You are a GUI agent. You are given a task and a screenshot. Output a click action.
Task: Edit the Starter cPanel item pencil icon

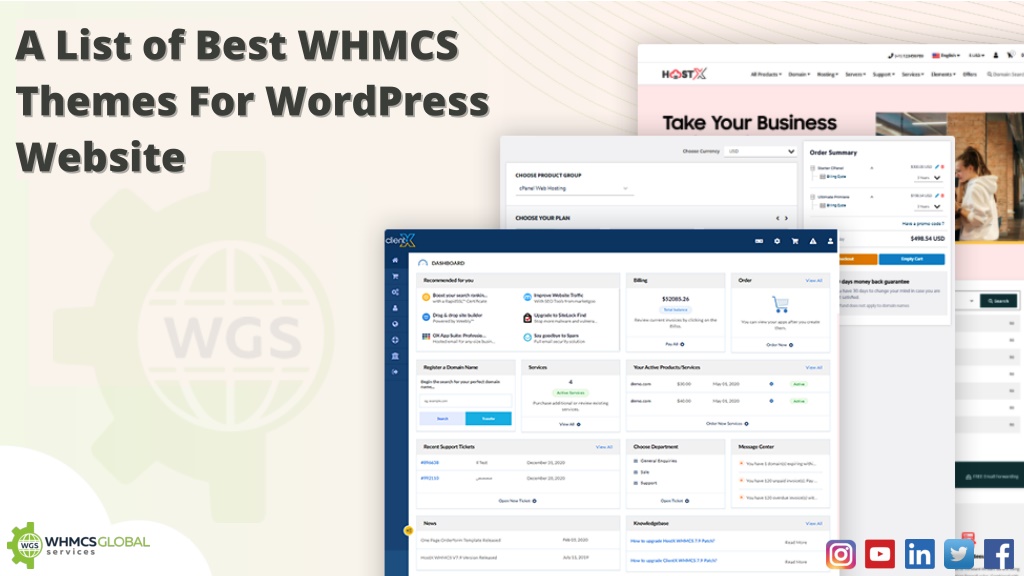click(x=936, y=167)
